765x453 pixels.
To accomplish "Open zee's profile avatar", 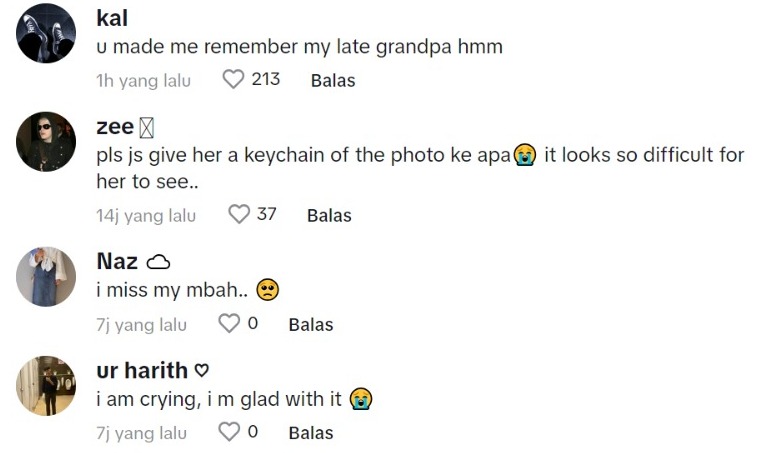I will pos(46,141).
